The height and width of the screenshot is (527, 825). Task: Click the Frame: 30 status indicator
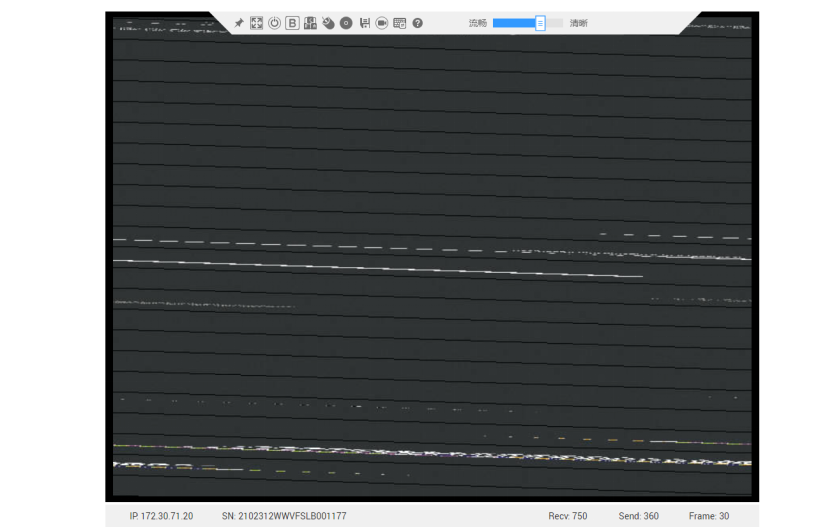[x=709, y=516]
